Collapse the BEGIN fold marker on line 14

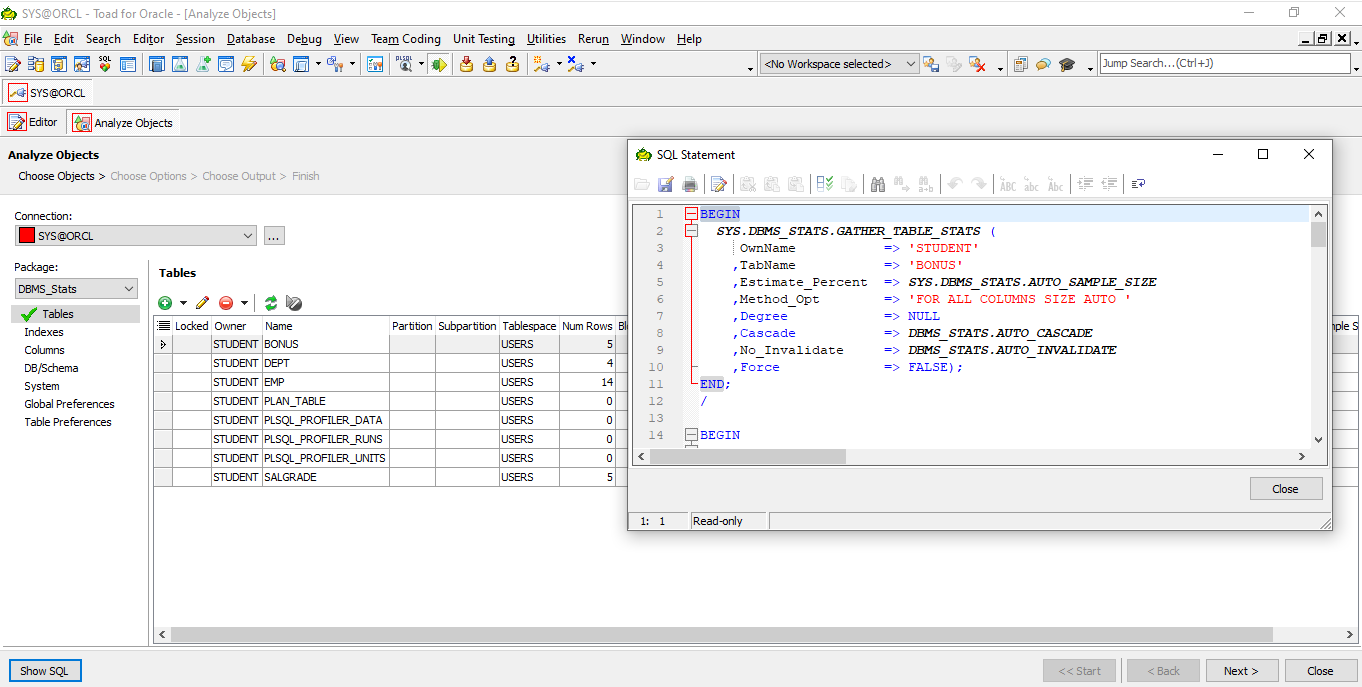click(x=691, y=435)
